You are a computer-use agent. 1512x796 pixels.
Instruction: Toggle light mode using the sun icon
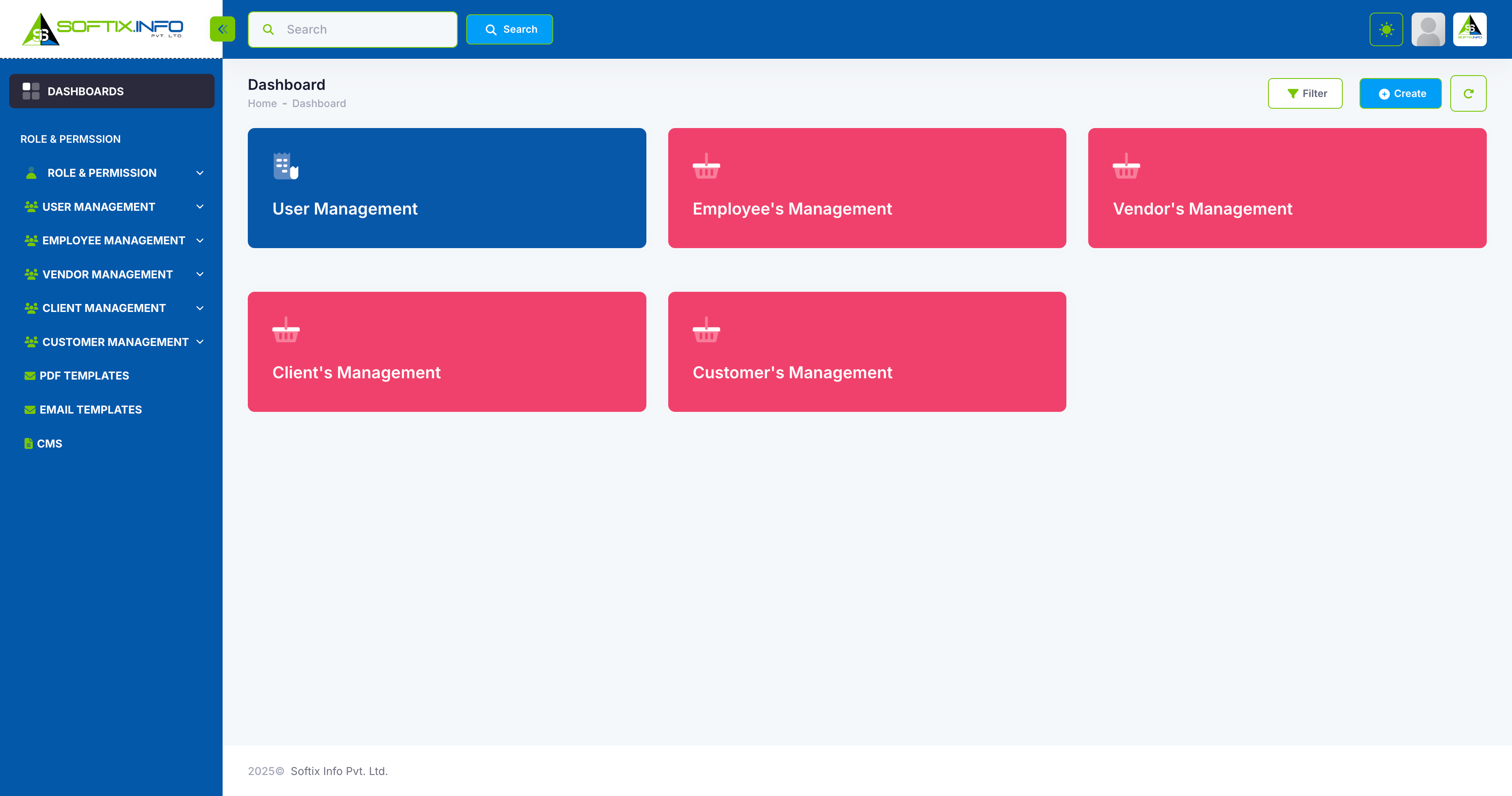1386,29
